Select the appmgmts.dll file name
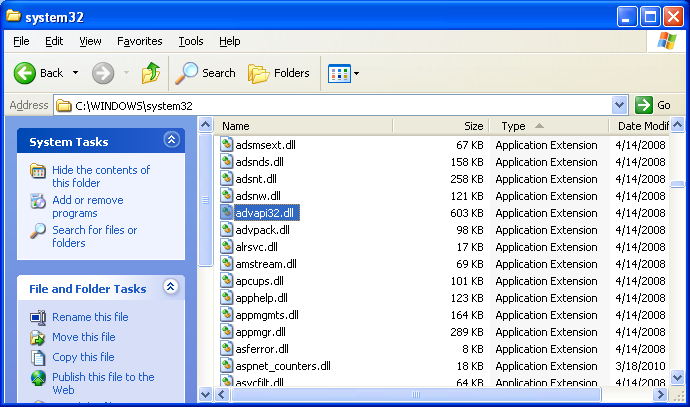The width and height of the screenshot is (690, 407). [267, 315]
